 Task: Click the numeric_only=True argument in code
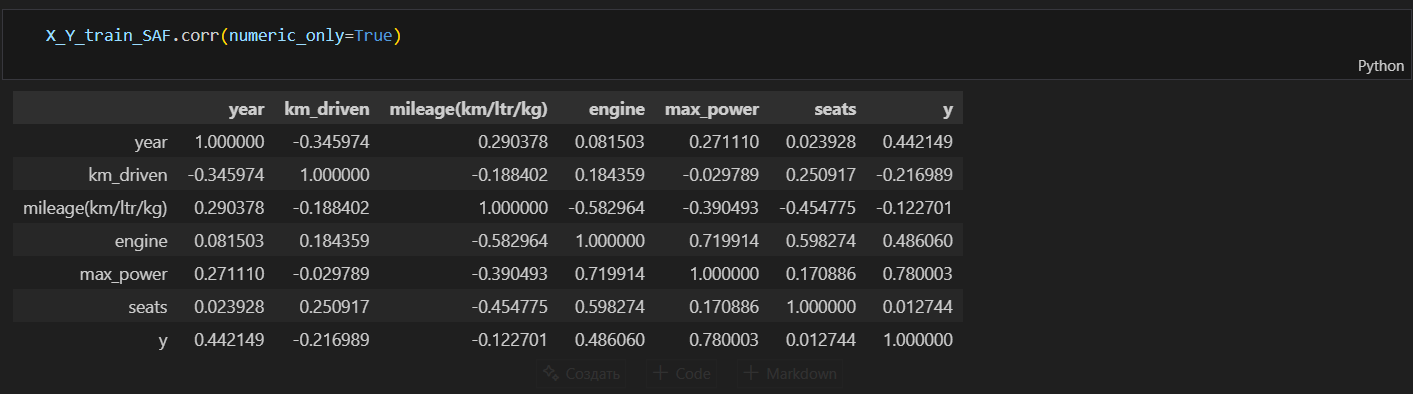[310, 36]
